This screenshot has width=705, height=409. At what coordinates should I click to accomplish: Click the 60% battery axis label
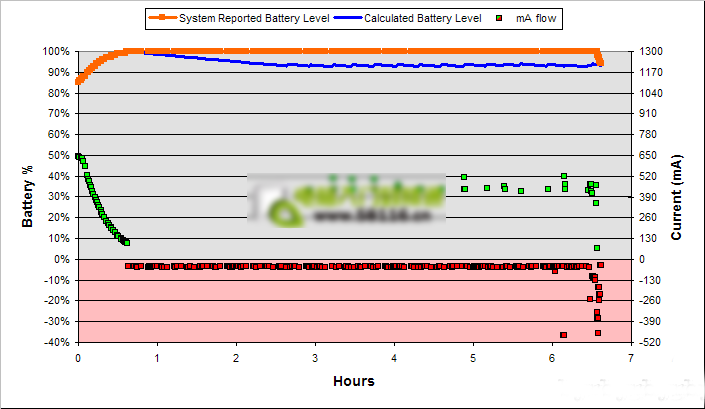[x=58, y=134]
